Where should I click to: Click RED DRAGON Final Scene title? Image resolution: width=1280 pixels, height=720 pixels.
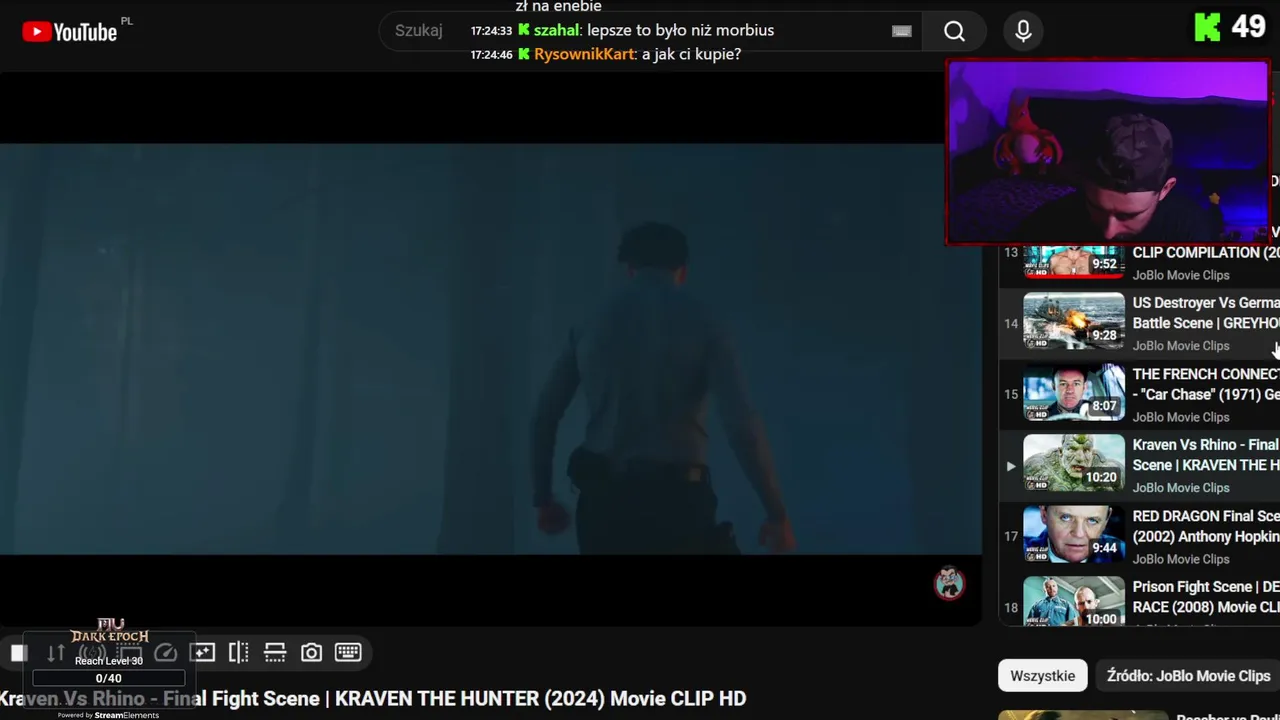pyautogui.click(x=1206, y=526)
